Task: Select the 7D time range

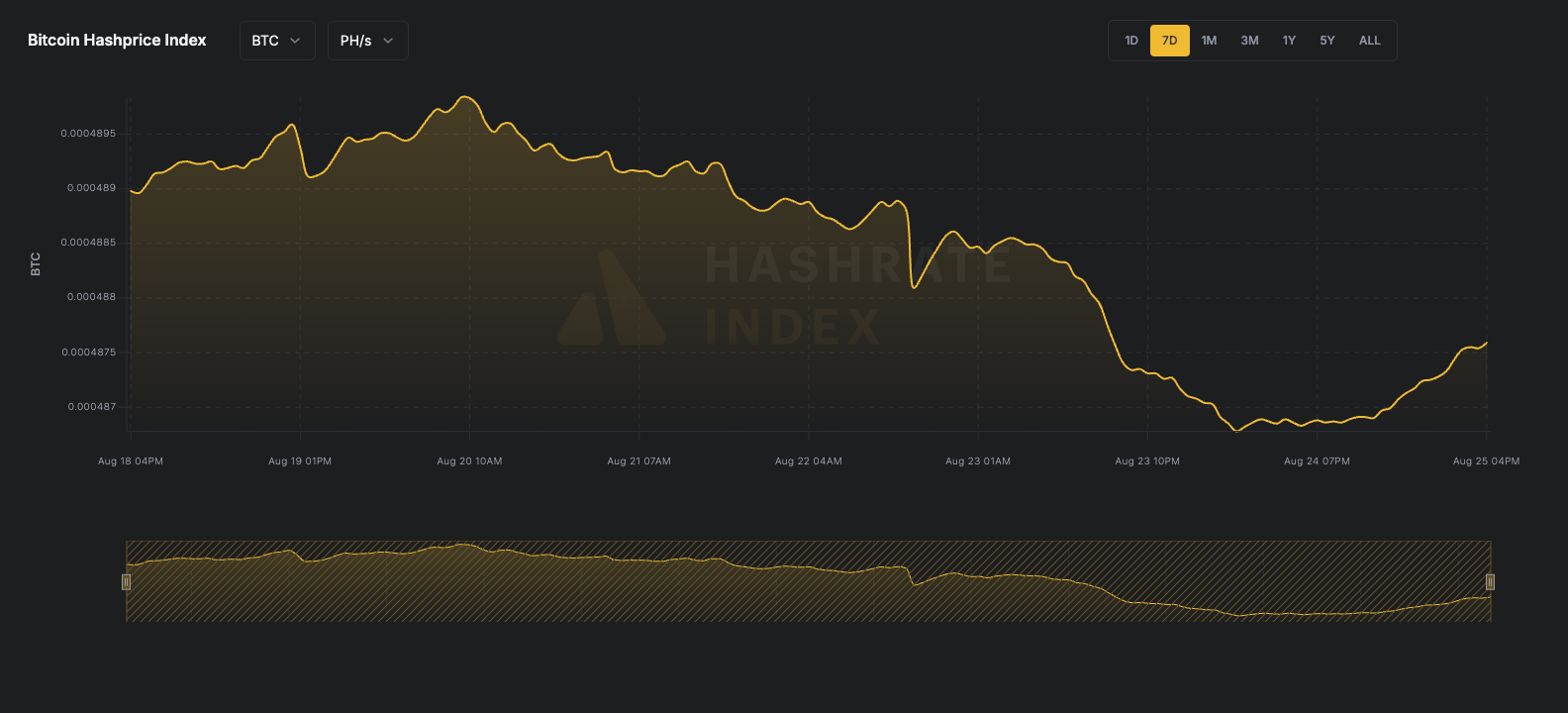Action: (1170, 41)
